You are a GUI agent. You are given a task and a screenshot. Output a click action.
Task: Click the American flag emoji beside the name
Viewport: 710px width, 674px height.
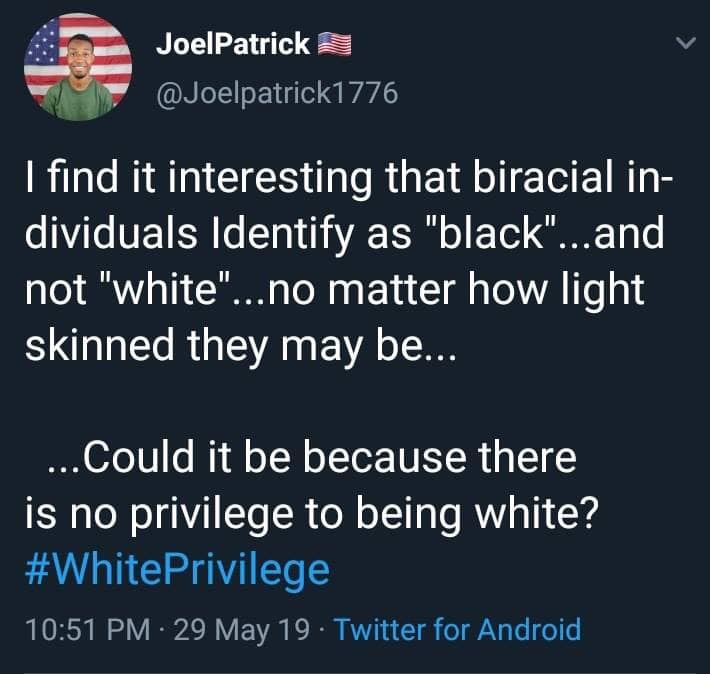pos(335,44)
